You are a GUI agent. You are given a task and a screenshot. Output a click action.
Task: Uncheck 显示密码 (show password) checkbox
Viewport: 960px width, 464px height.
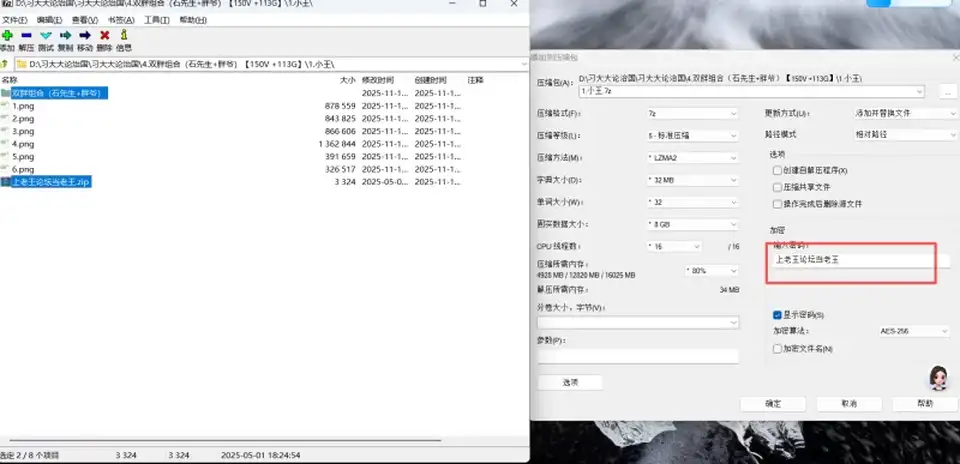[777, 315]
